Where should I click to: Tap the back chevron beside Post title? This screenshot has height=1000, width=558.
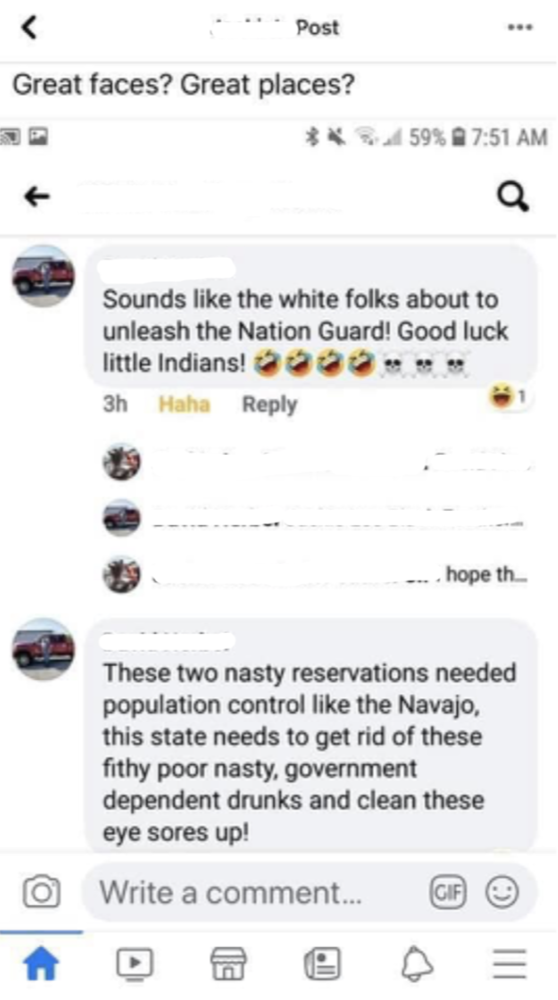pos(29,27)
